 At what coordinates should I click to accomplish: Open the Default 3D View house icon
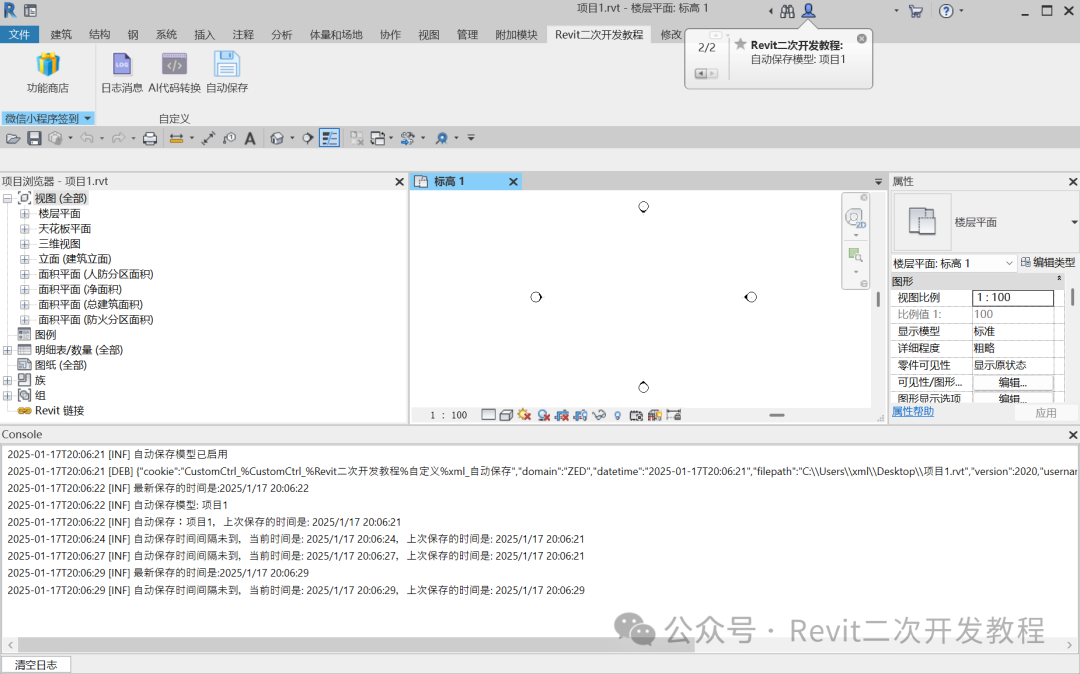coord(277,138)
